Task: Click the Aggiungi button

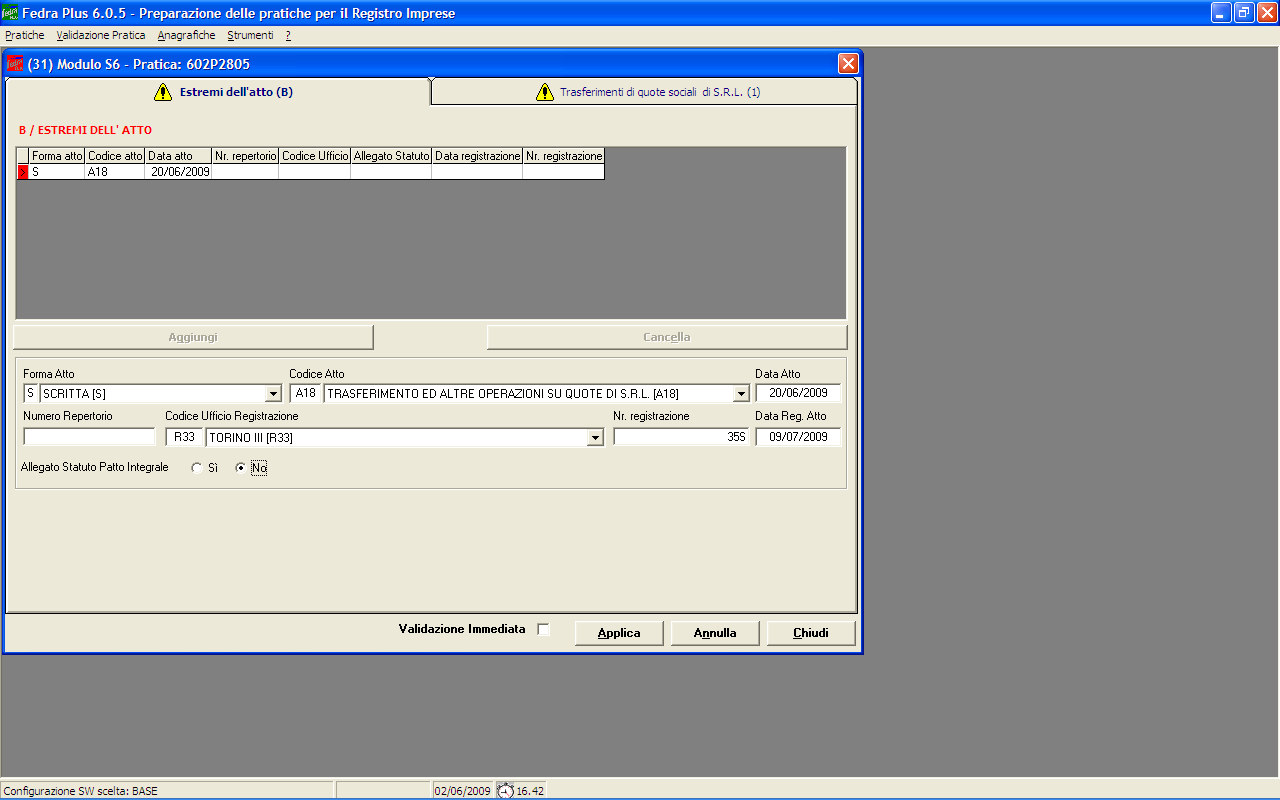Action: click(x=193, y=337)
